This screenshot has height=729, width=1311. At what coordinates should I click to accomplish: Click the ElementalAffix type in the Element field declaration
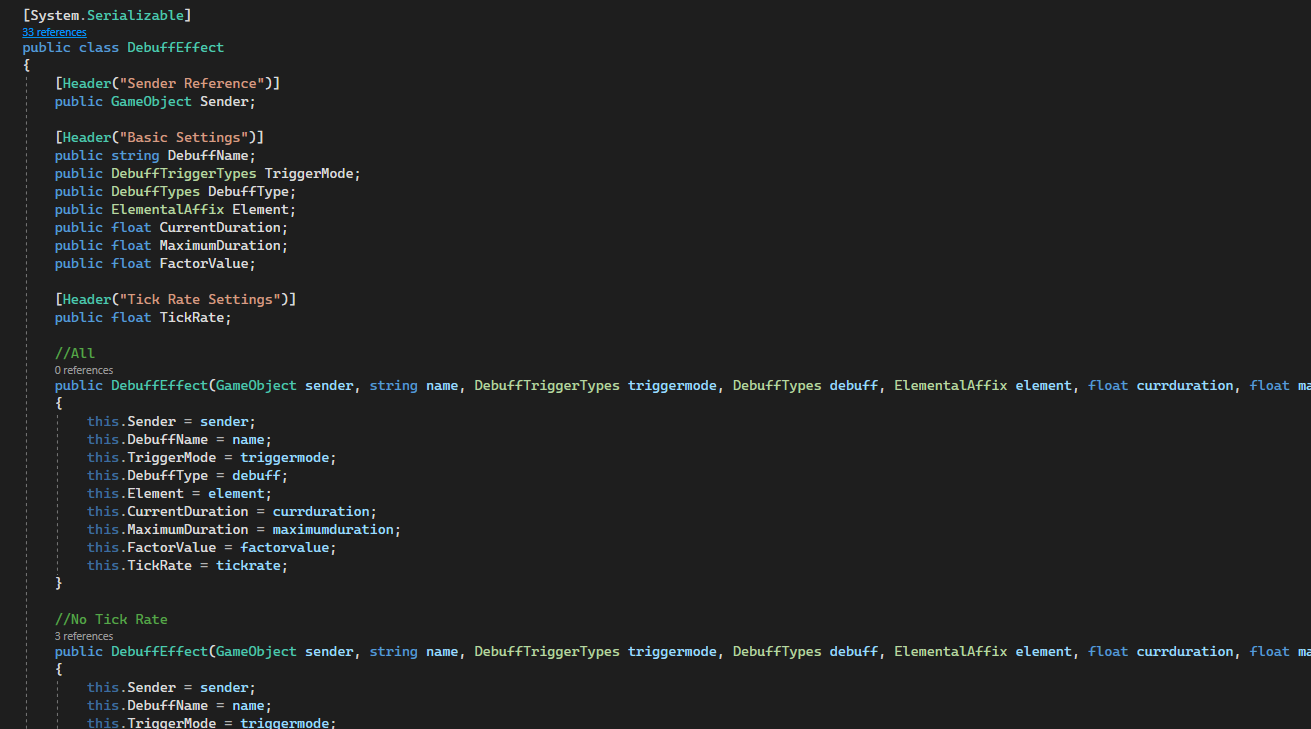coord(168,210)
